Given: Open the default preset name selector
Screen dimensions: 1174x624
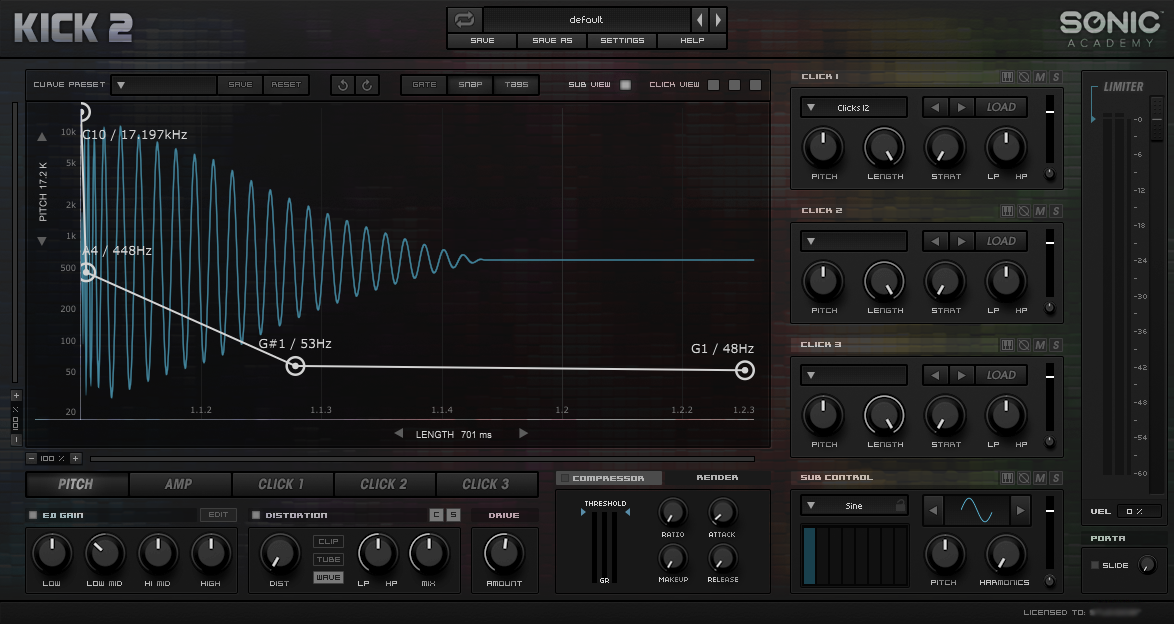Looking at the screenshot, I should tap(586, 19).
